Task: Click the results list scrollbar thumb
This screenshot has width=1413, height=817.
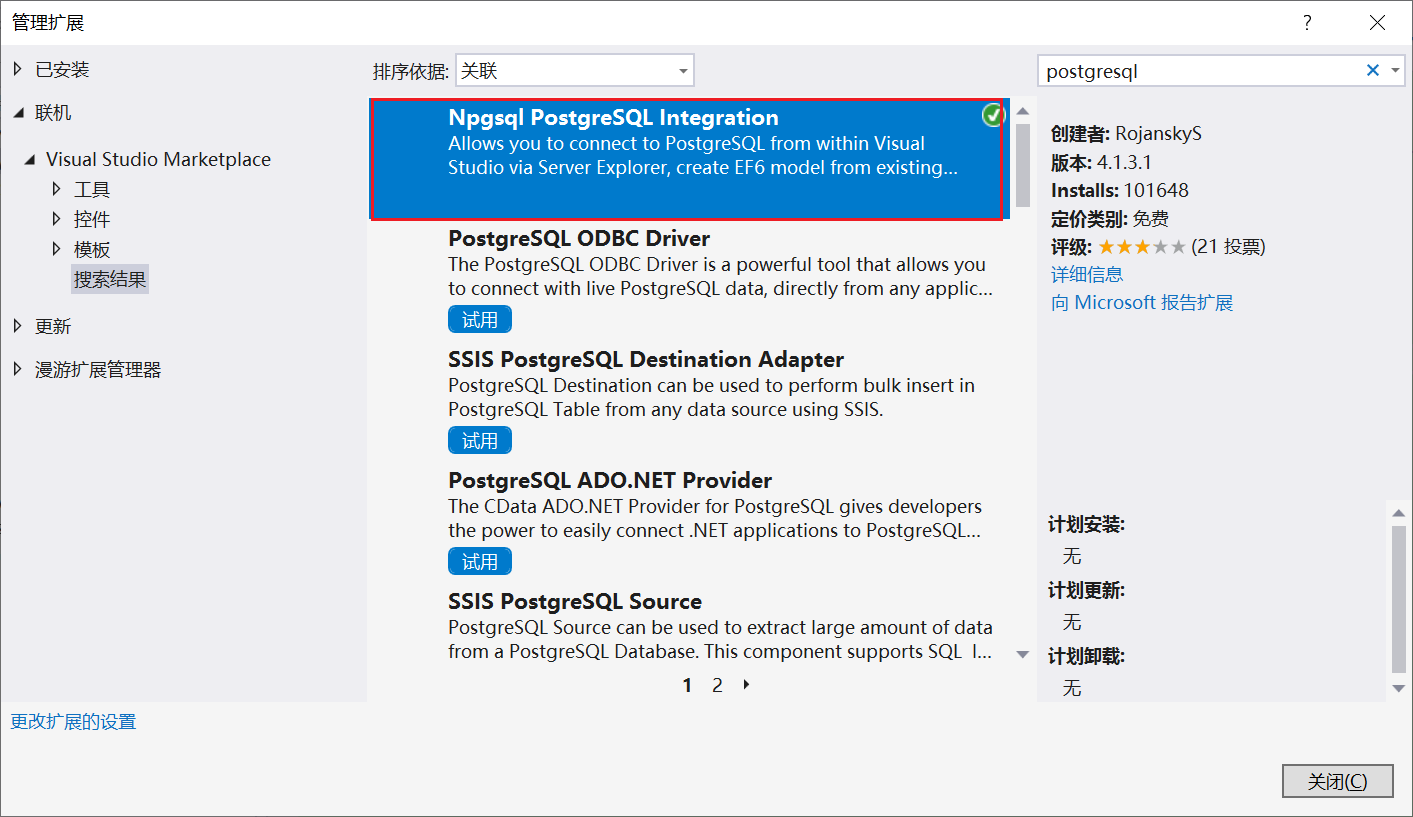Action: [1022, 165]
